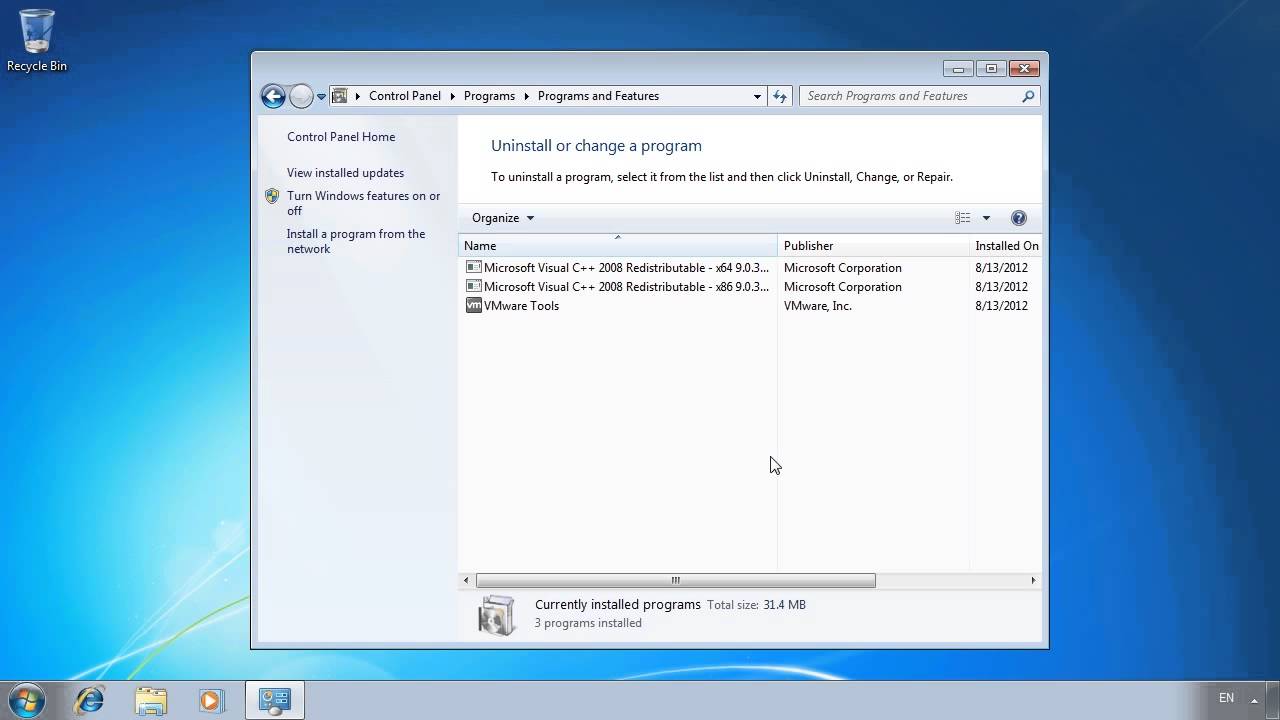Open the recent pages dropdown arrow

321,97
